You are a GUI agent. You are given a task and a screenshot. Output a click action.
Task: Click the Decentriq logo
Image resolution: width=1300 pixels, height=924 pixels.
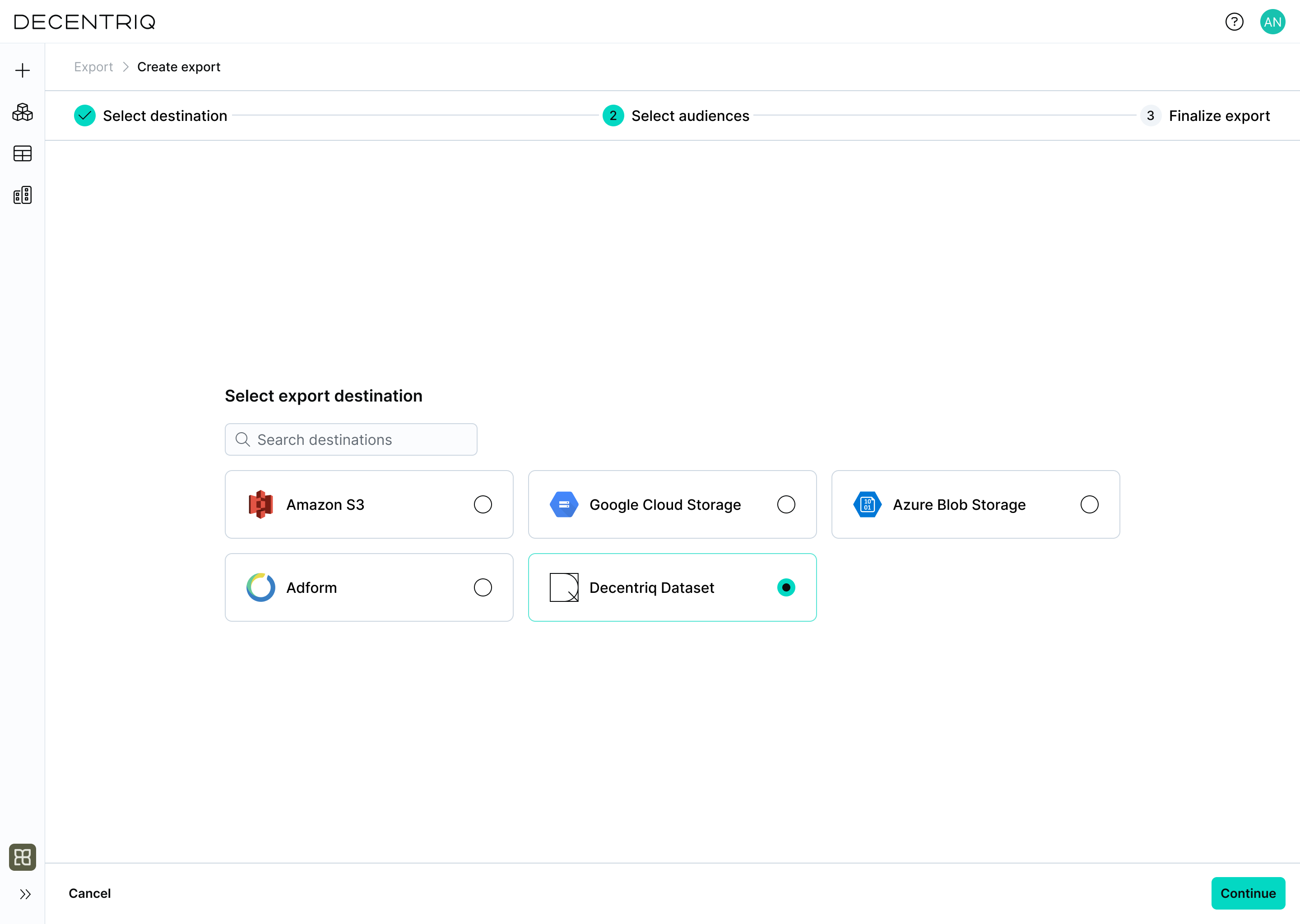click(85, 22)
